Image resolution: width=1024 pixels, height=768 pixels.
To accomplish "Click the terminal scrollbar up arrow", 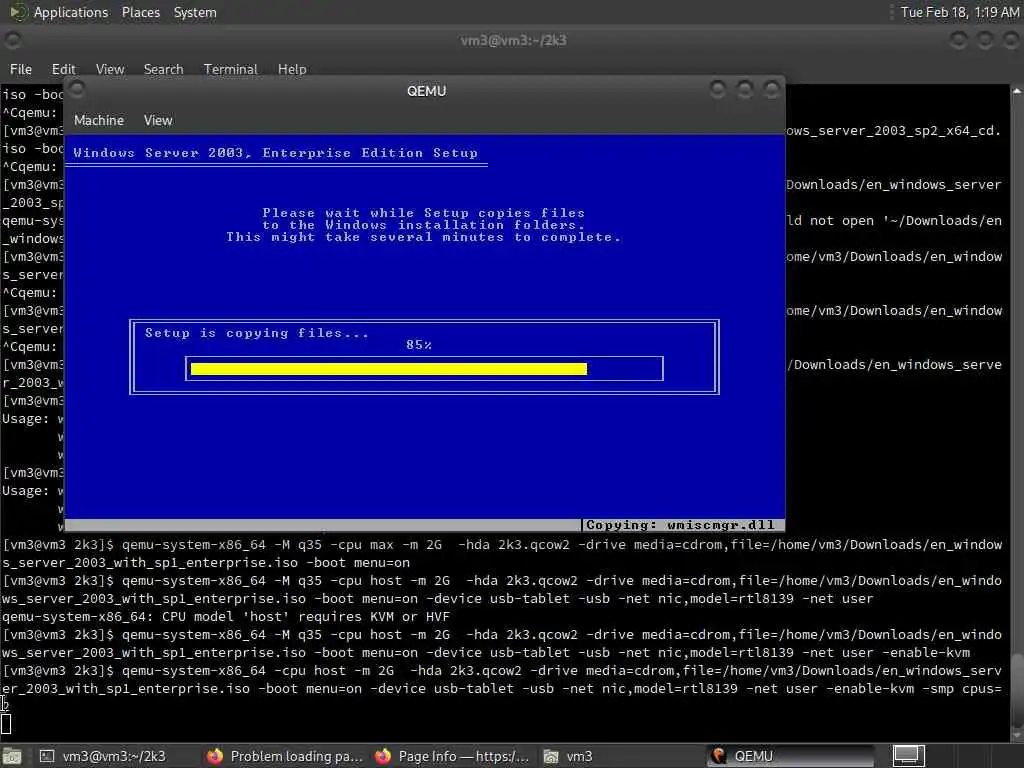I will coord(1017,91).
